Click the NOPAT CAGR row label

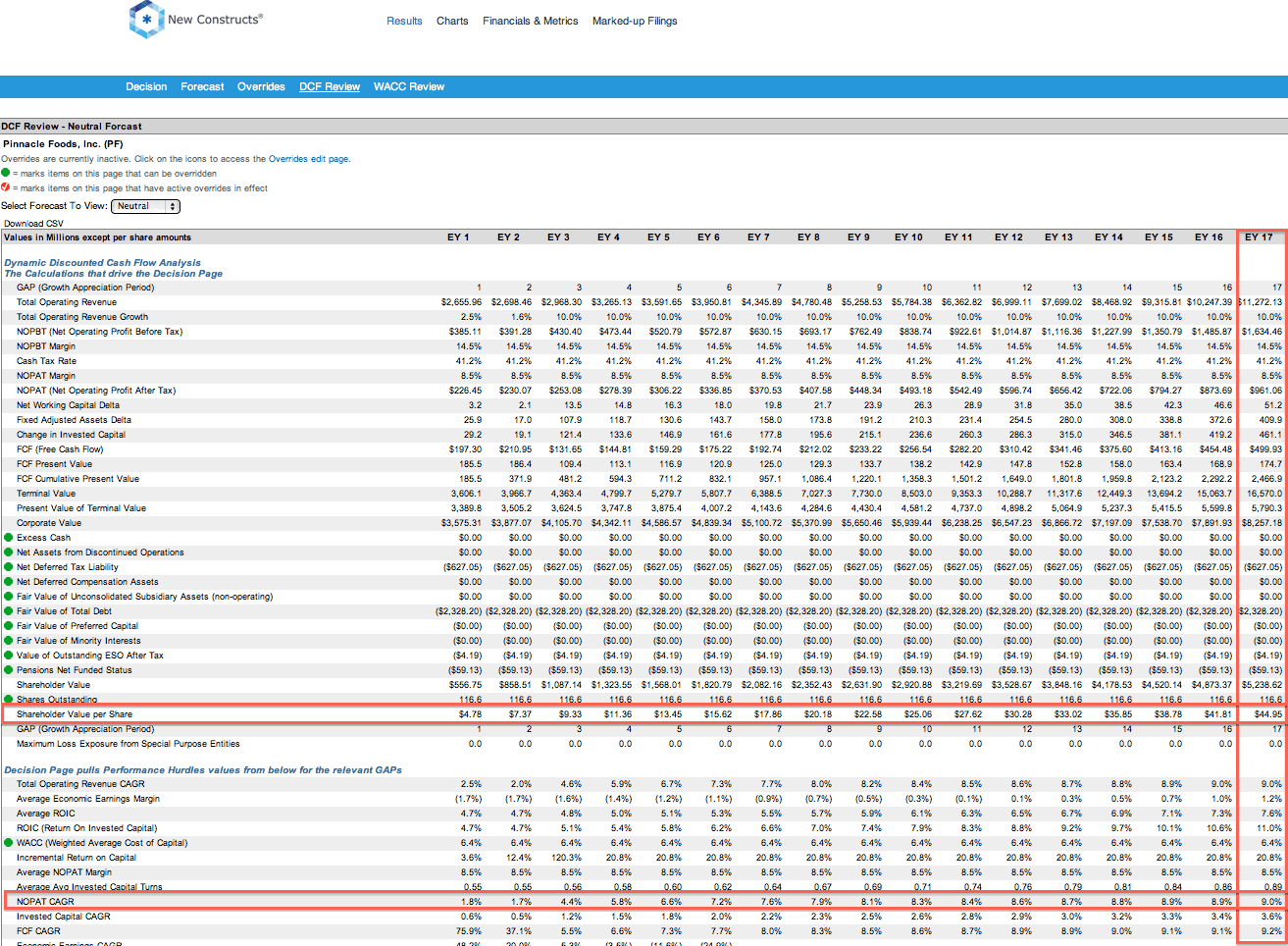45,902
